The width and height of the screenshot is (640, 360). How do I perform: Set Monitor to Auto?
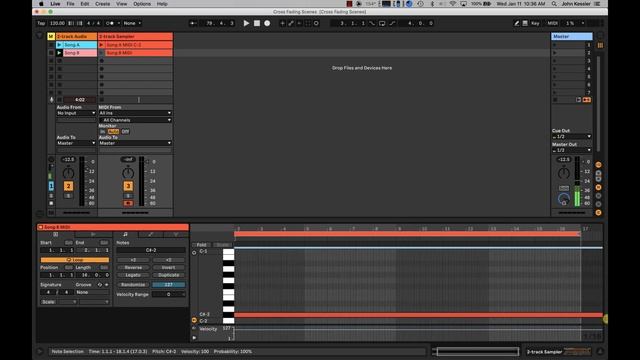pos(113,131)
